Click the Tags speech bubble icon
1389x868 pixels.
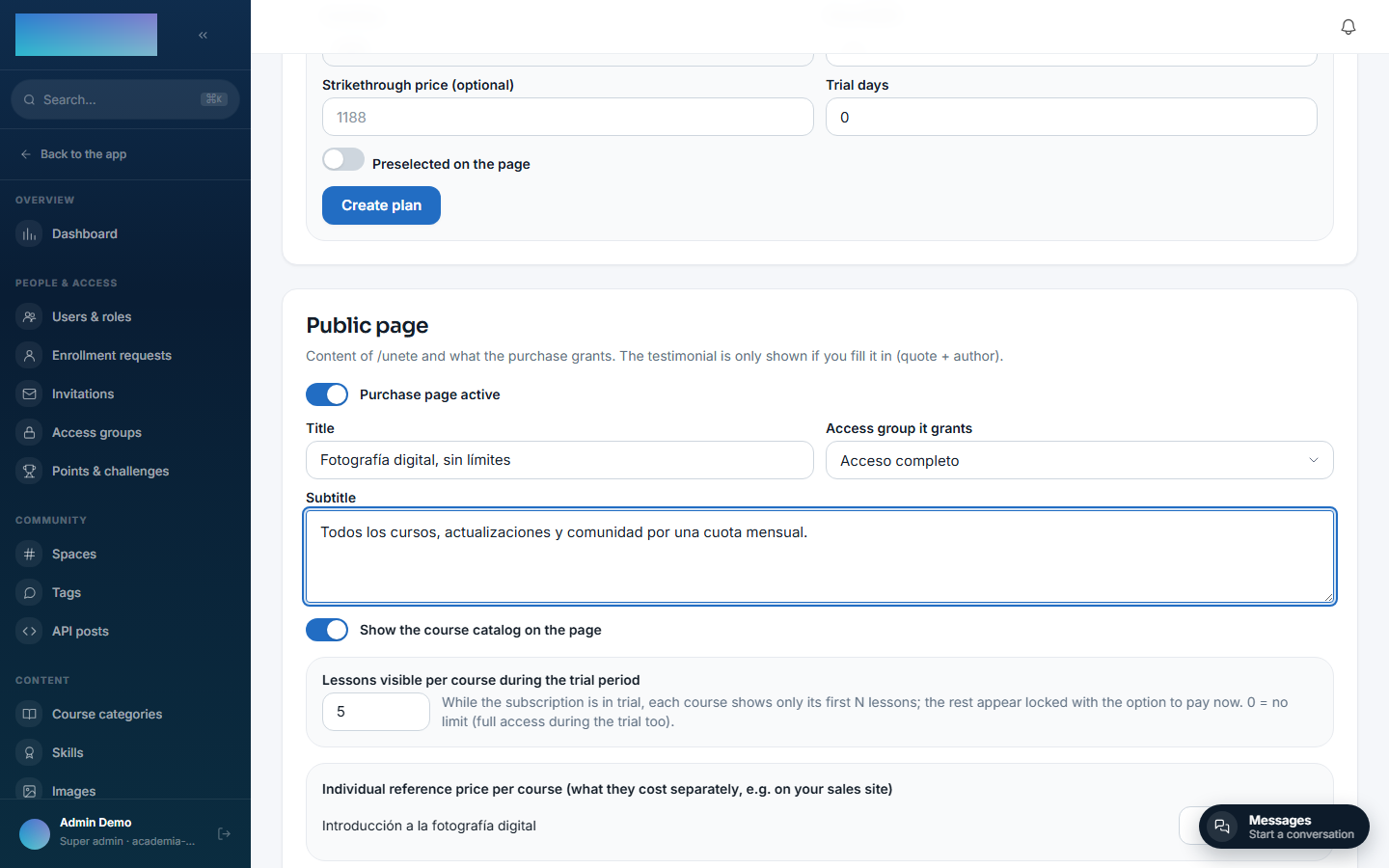tap(30, 592)
